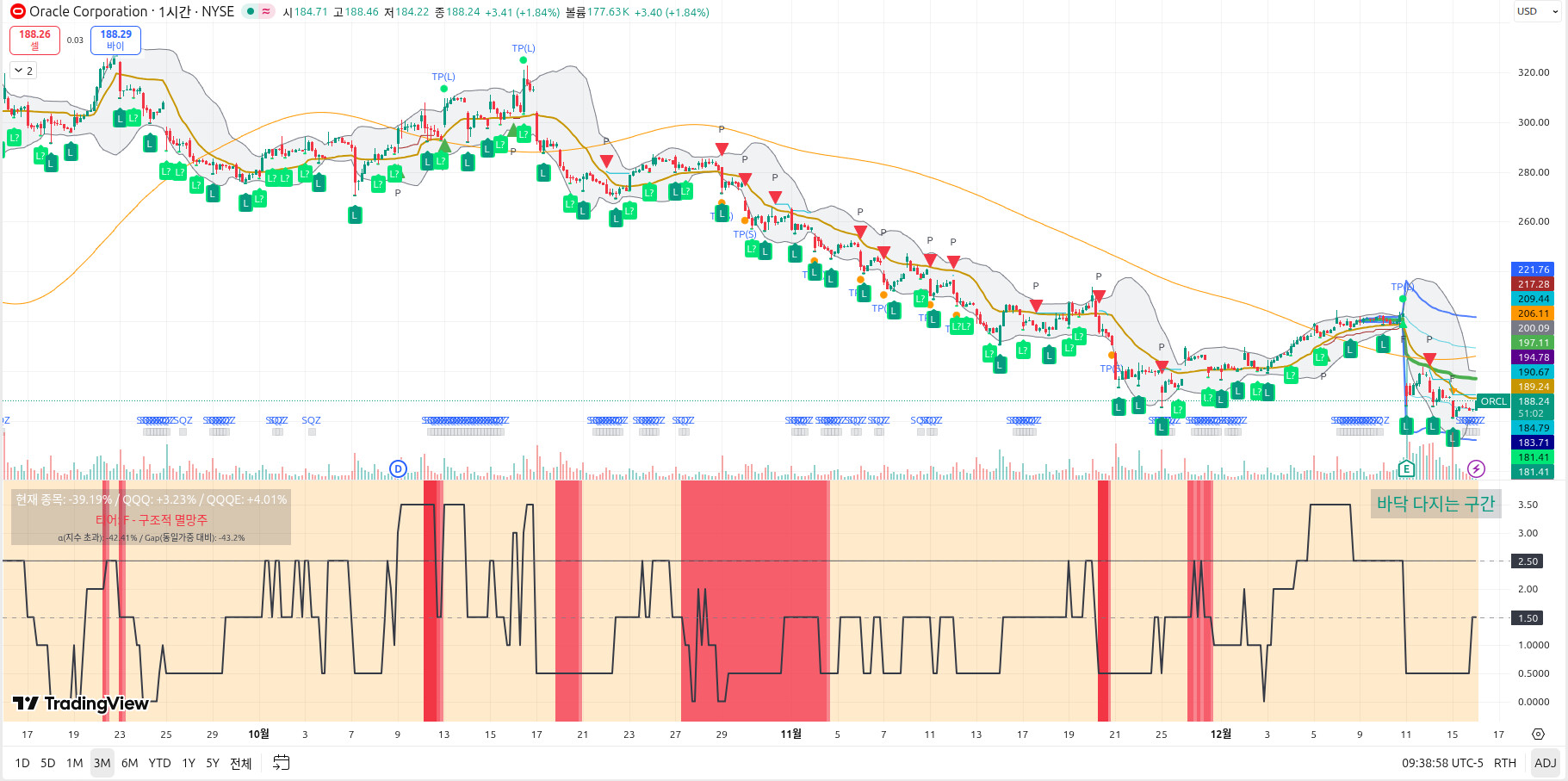Click the 3.50 scale label on the lower pane
This screenshot has width=1568, height=781.
pos(1528,505)
